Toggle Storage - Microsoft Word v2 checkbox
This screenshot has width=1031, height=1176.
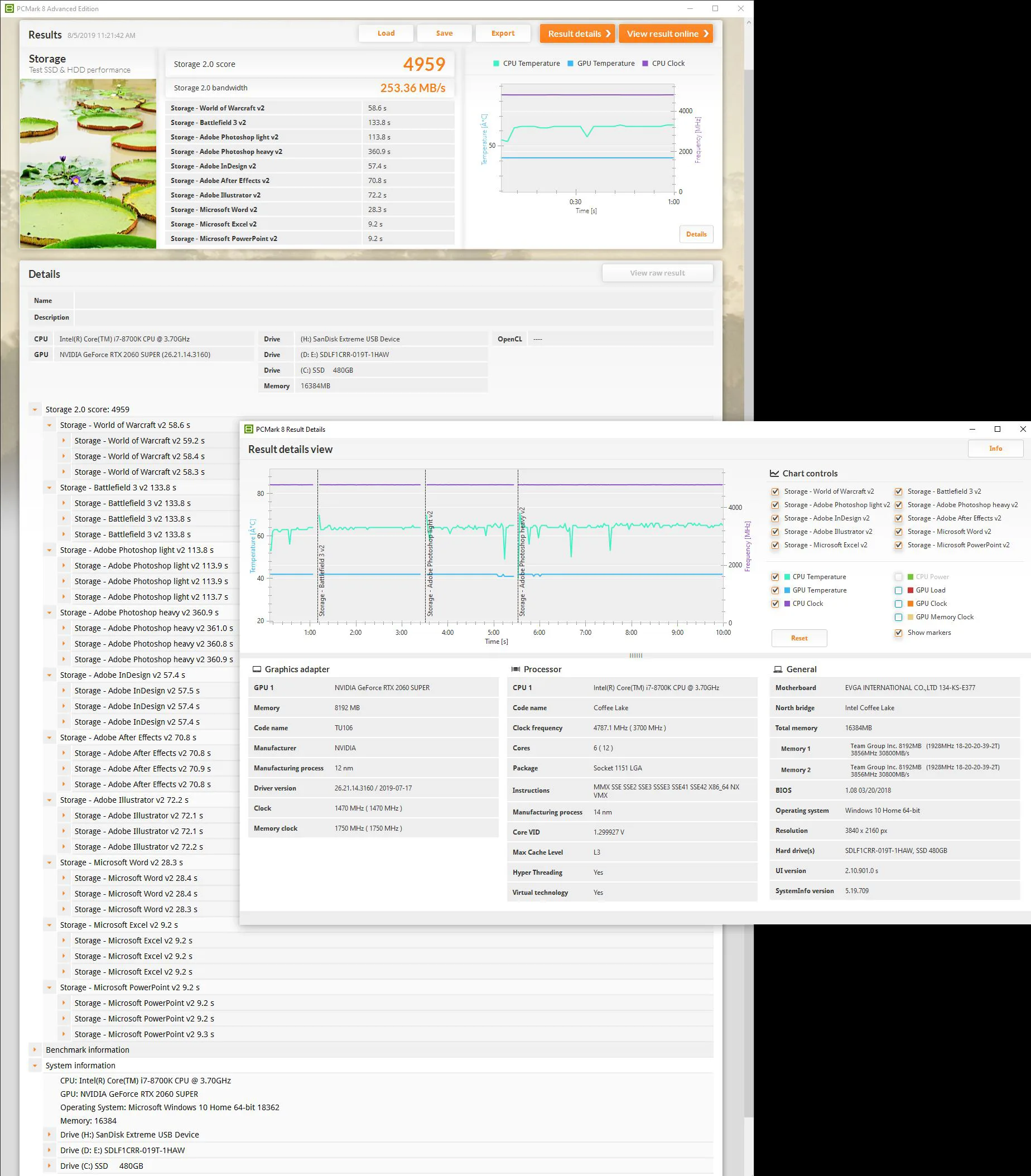point(898,532)
